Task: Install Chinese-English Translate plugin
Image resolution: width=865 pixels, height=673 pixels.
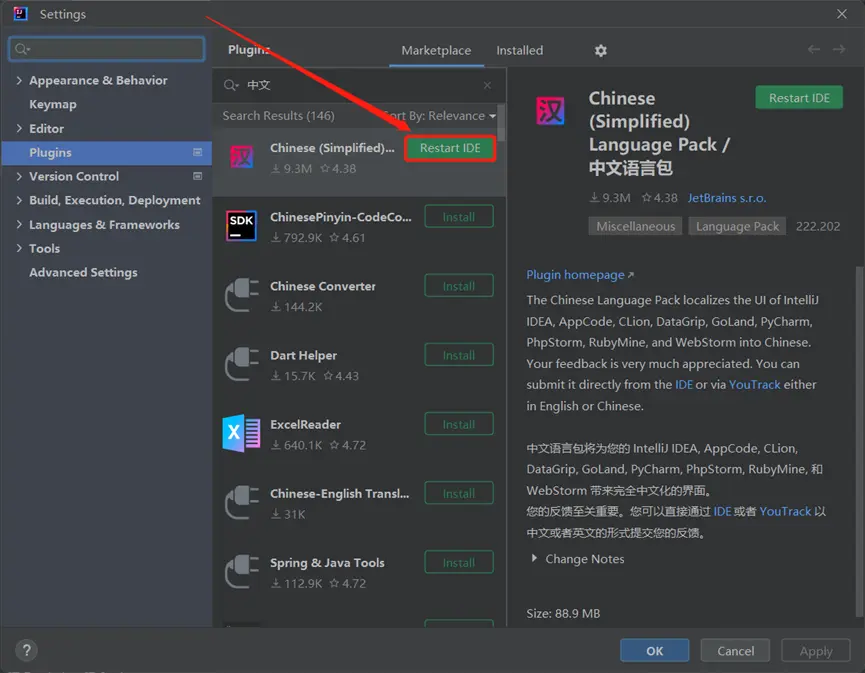Action: pyautogui.click(x=459, y=493)
